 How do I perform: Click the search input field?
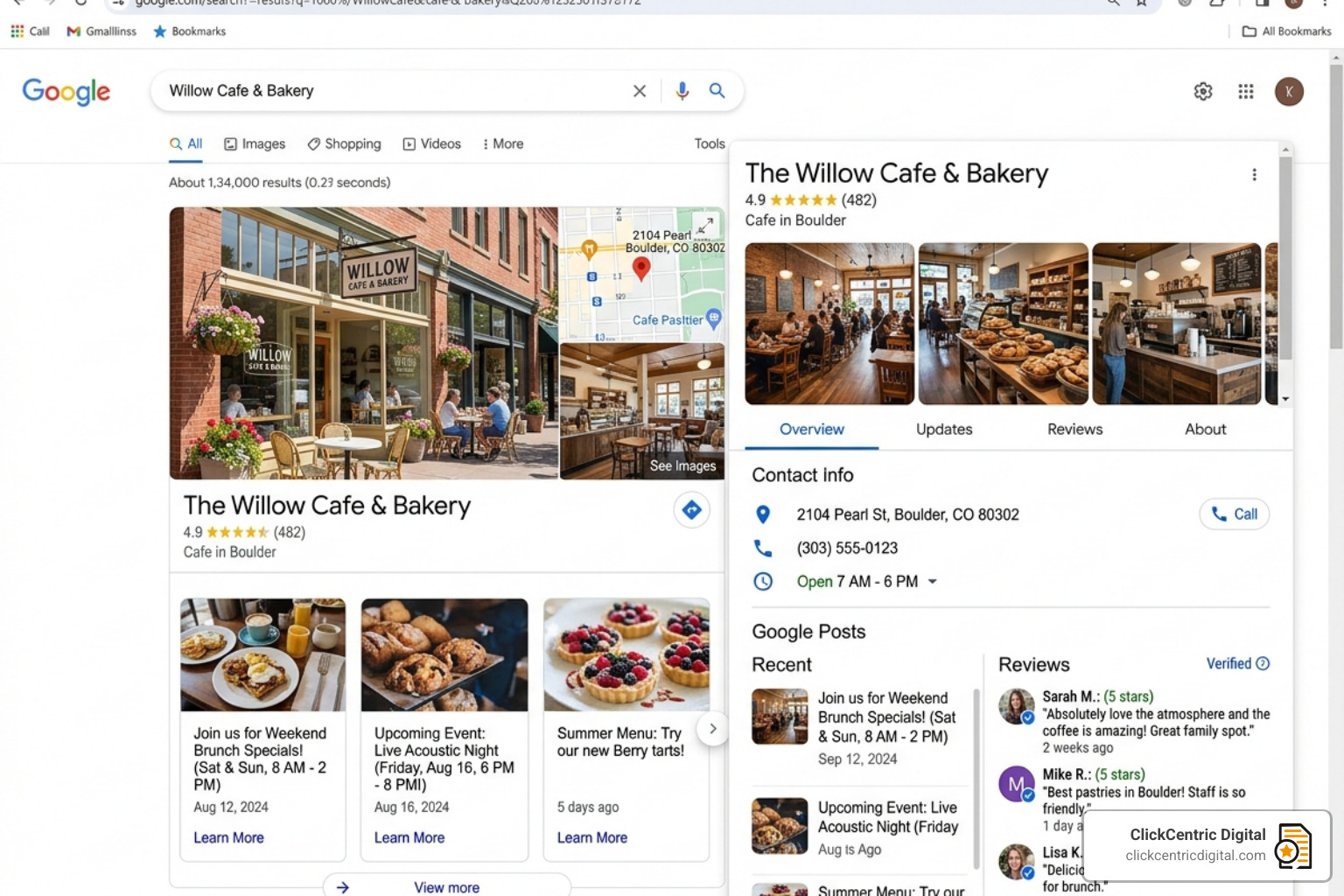(394, 91)
